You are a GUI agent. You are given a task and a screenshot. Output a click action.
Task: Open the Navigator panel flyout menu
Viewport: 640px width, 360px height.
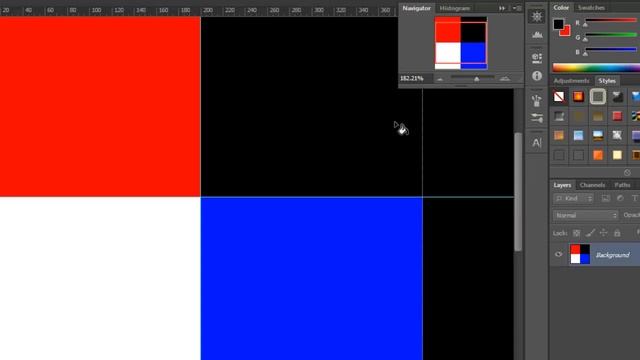(517, 8)
